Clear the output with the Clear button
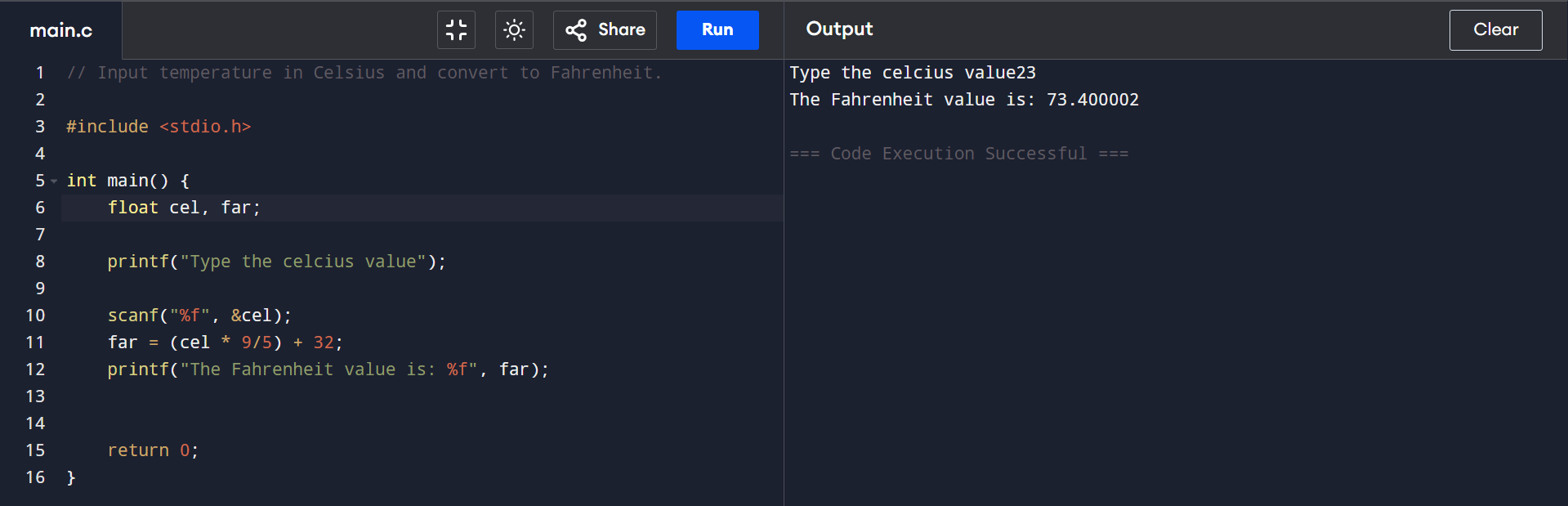Viewport: 1568px width, 506px height. click(x=1495, y=30)
